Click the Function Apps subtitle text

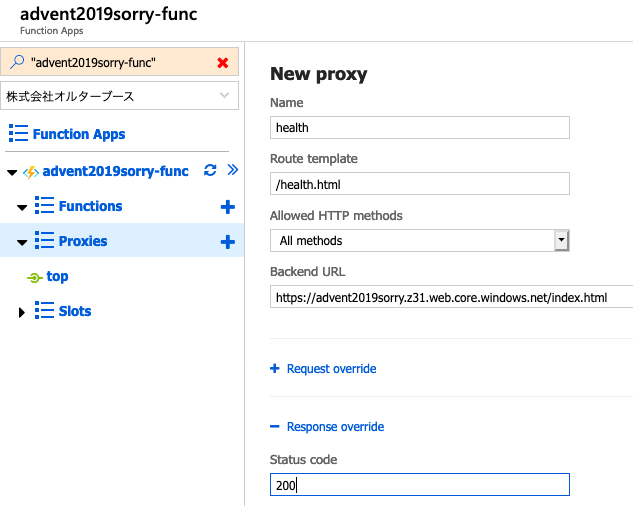pyautogui.click(x=52, y=31)
